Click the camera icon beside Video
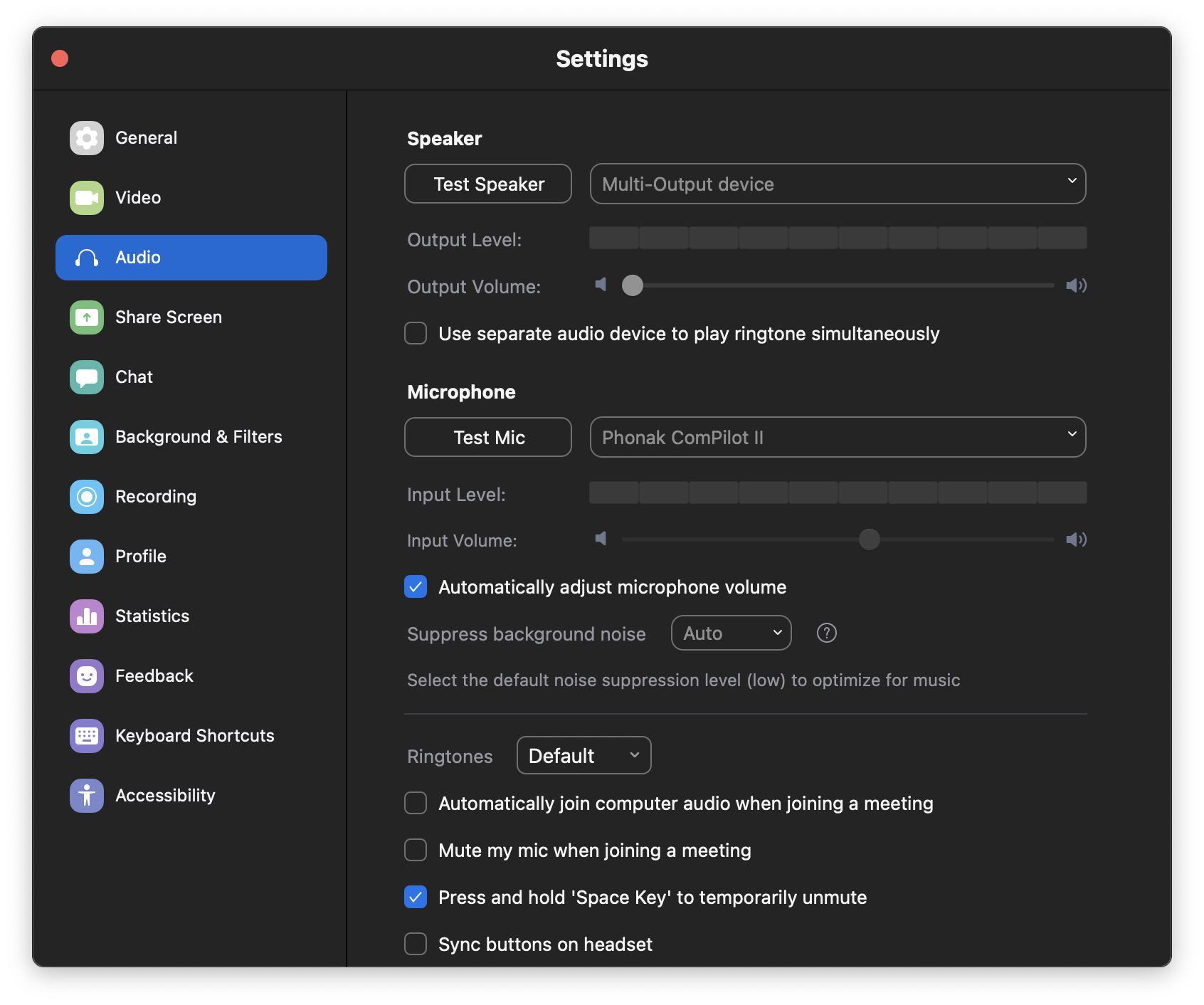Screen dimensions: 1204x1005 tap(87, 198)
